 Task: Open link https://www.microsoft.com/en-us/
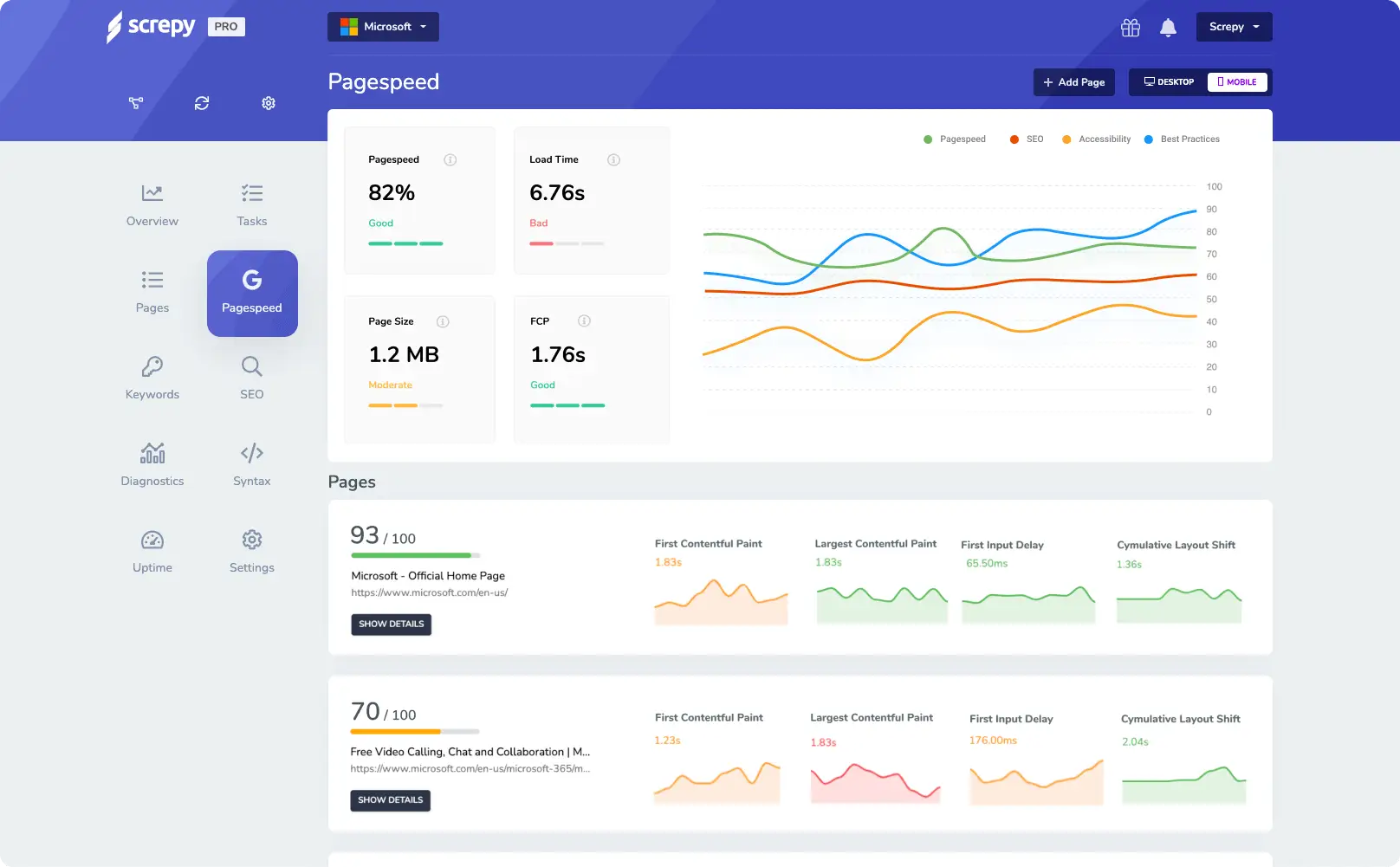(x=430, y=593)
